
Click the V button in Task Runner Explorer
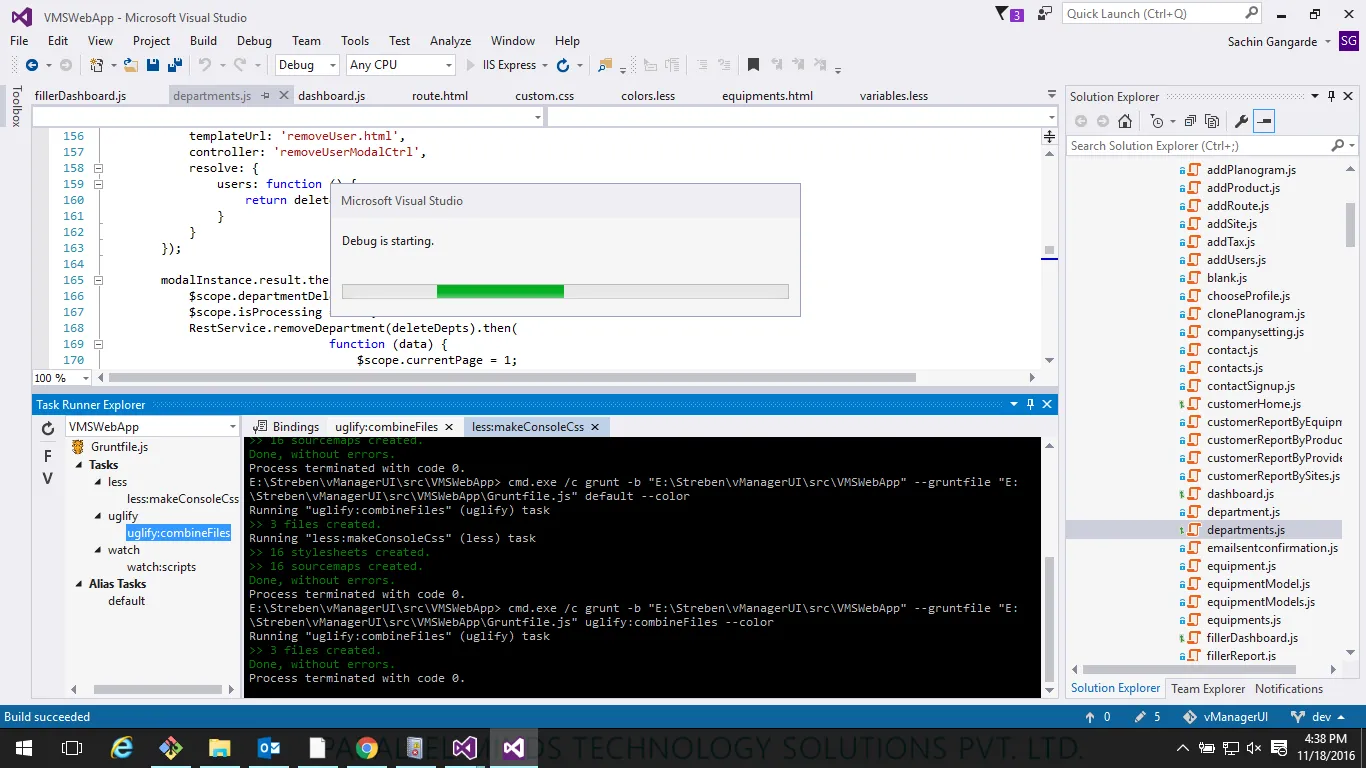(47, 479)
